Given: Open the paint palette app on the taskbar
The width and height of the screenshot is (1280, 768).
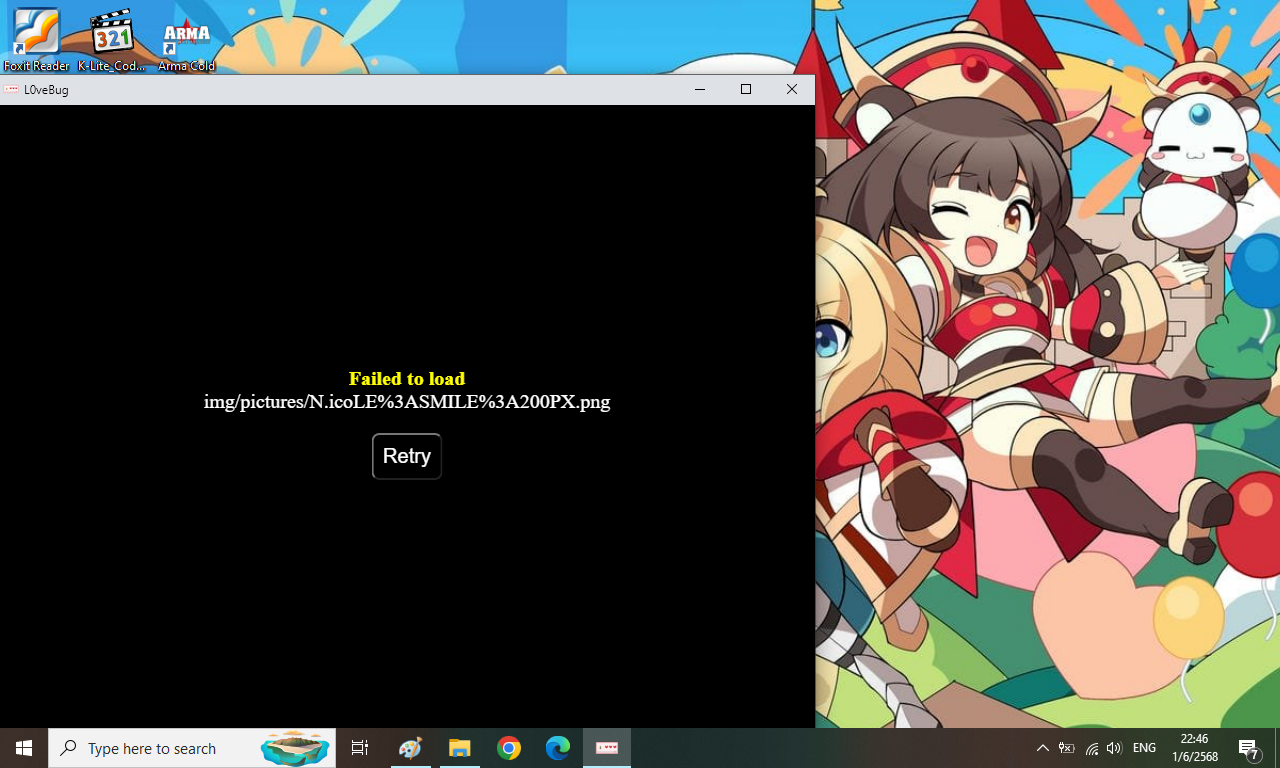Looking at the screenshot, I should 410,748.
